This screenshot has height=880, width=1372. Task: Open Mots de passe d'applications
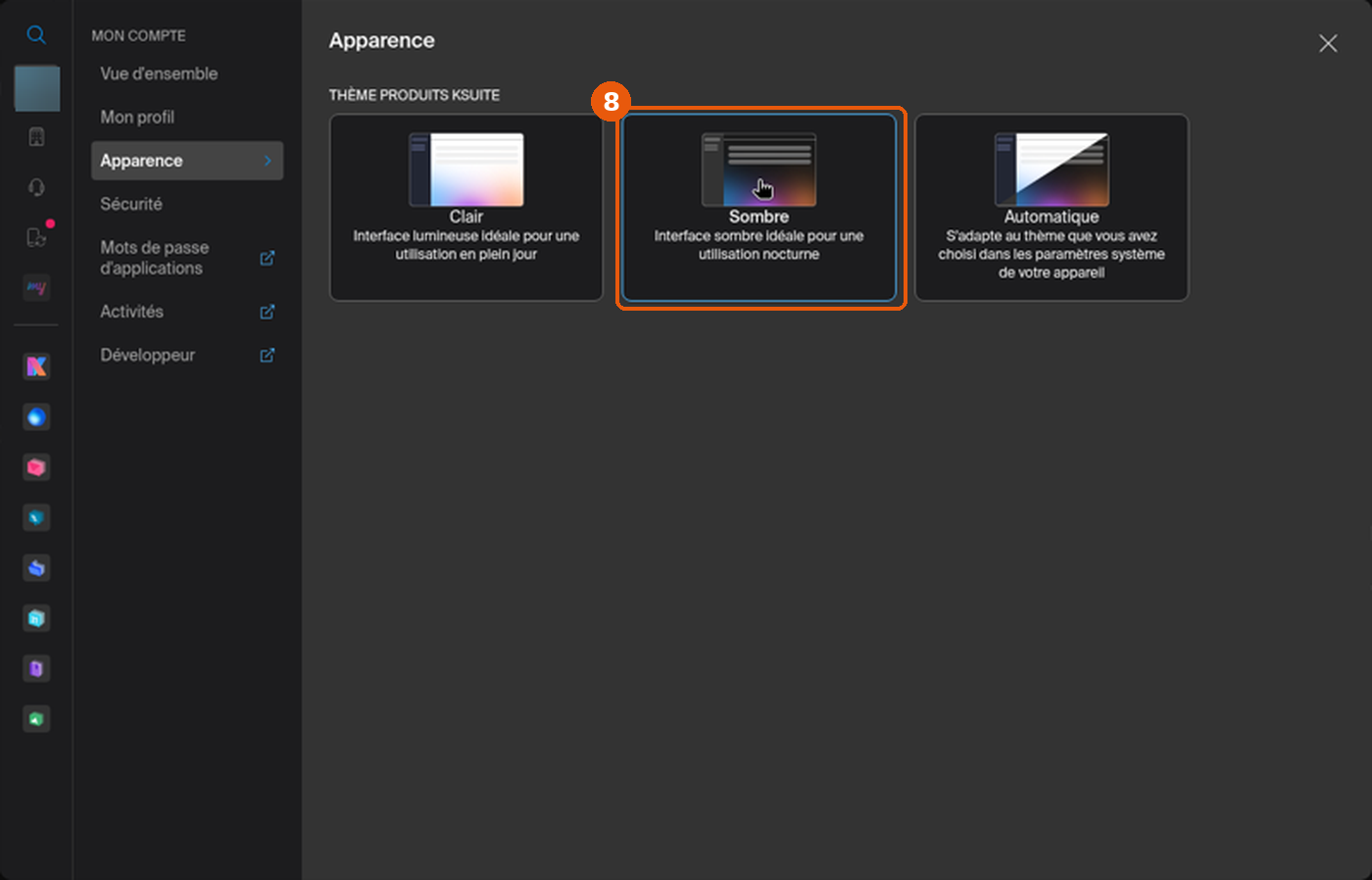[x=155, y=258]
